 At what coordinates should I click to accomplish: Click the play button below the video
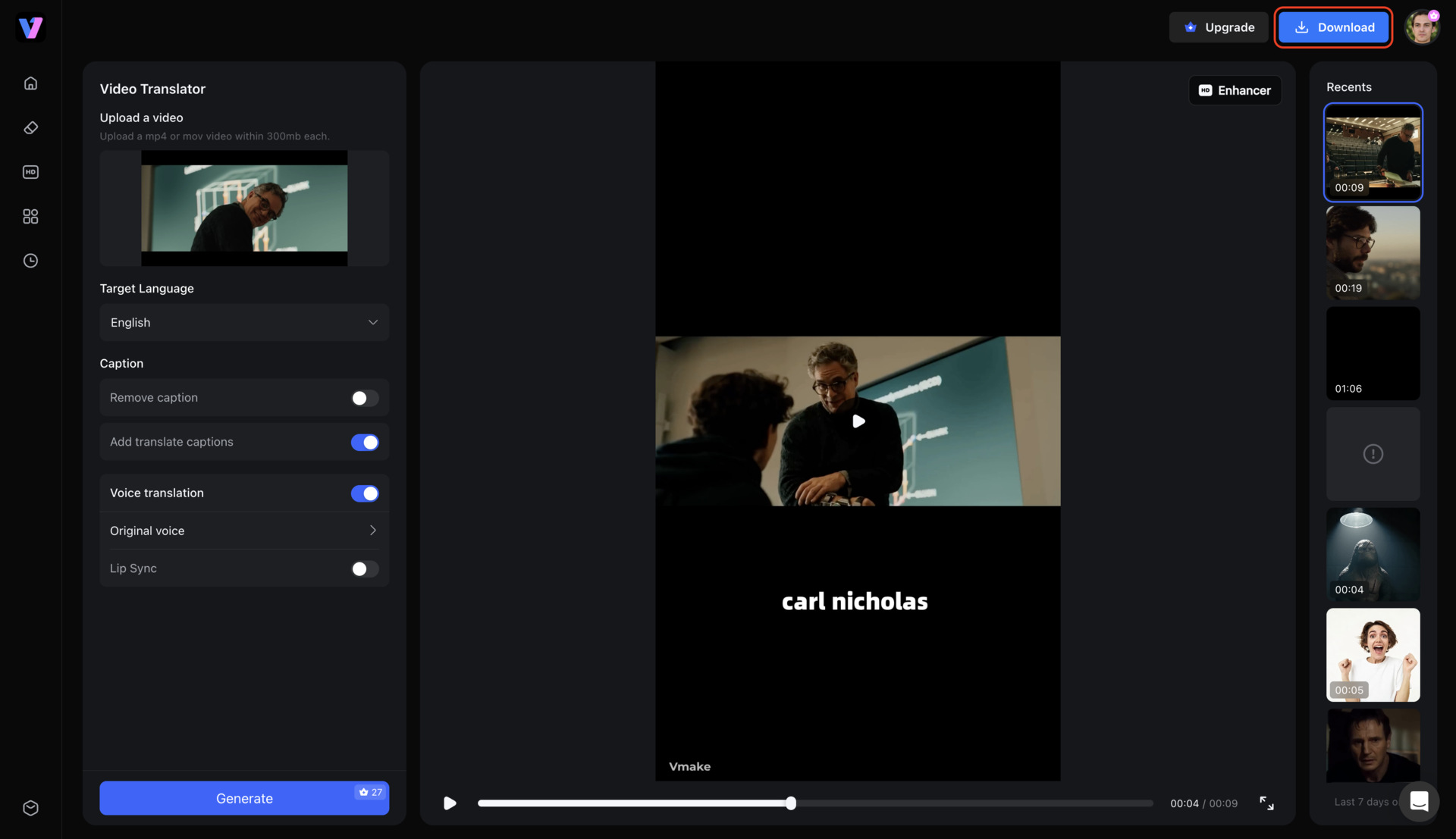[450, 803]
